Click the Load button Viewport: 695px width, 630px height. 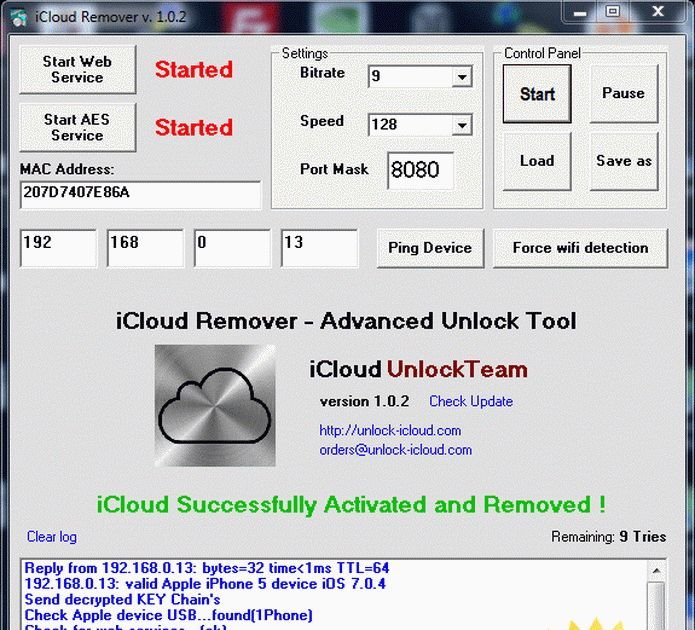tap(537, 161)
